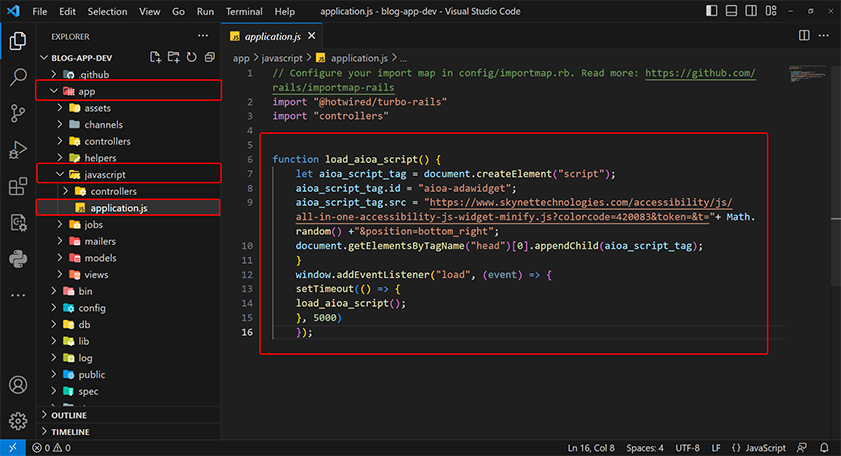Click the New Folder icon in Explorer
The width and height of the screenshot is (841, 456).
[174, 57]
